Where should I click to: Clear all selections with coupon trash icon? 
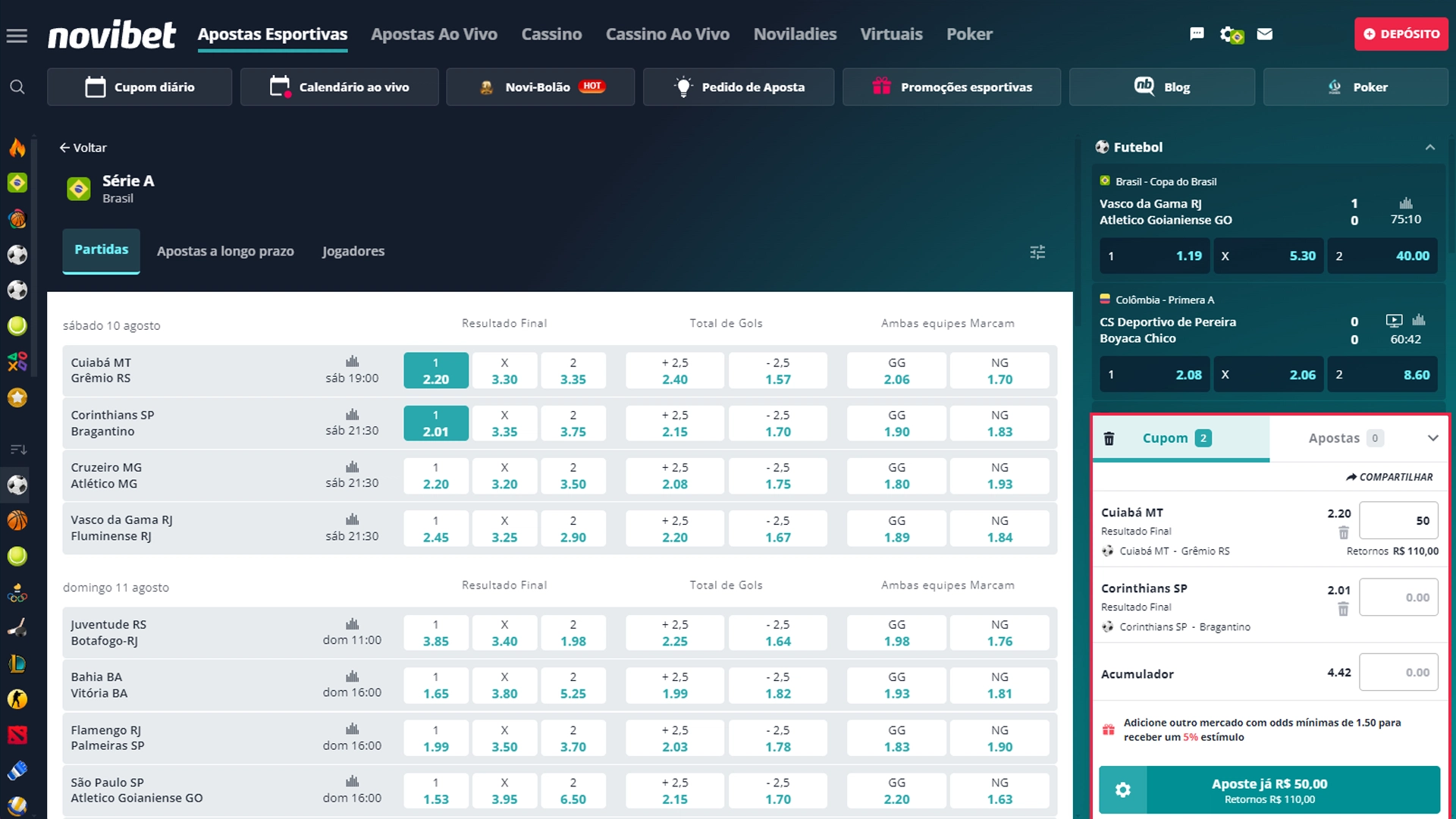(x=1109, y=438)
